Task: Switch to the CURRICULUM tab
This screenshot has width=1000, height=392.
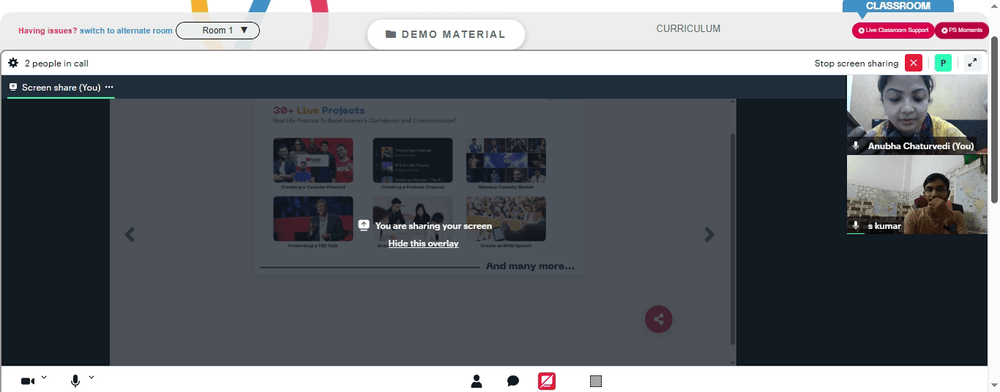Action: (688, 29)
